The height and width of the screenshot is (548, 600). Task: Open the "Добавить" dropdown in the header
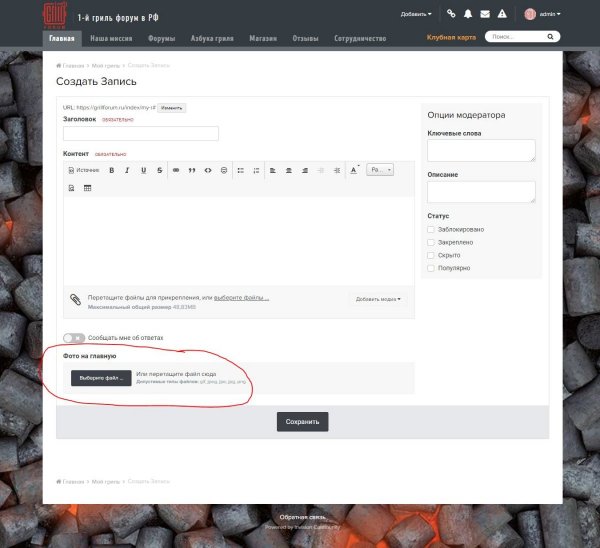(x=416, y=14)
